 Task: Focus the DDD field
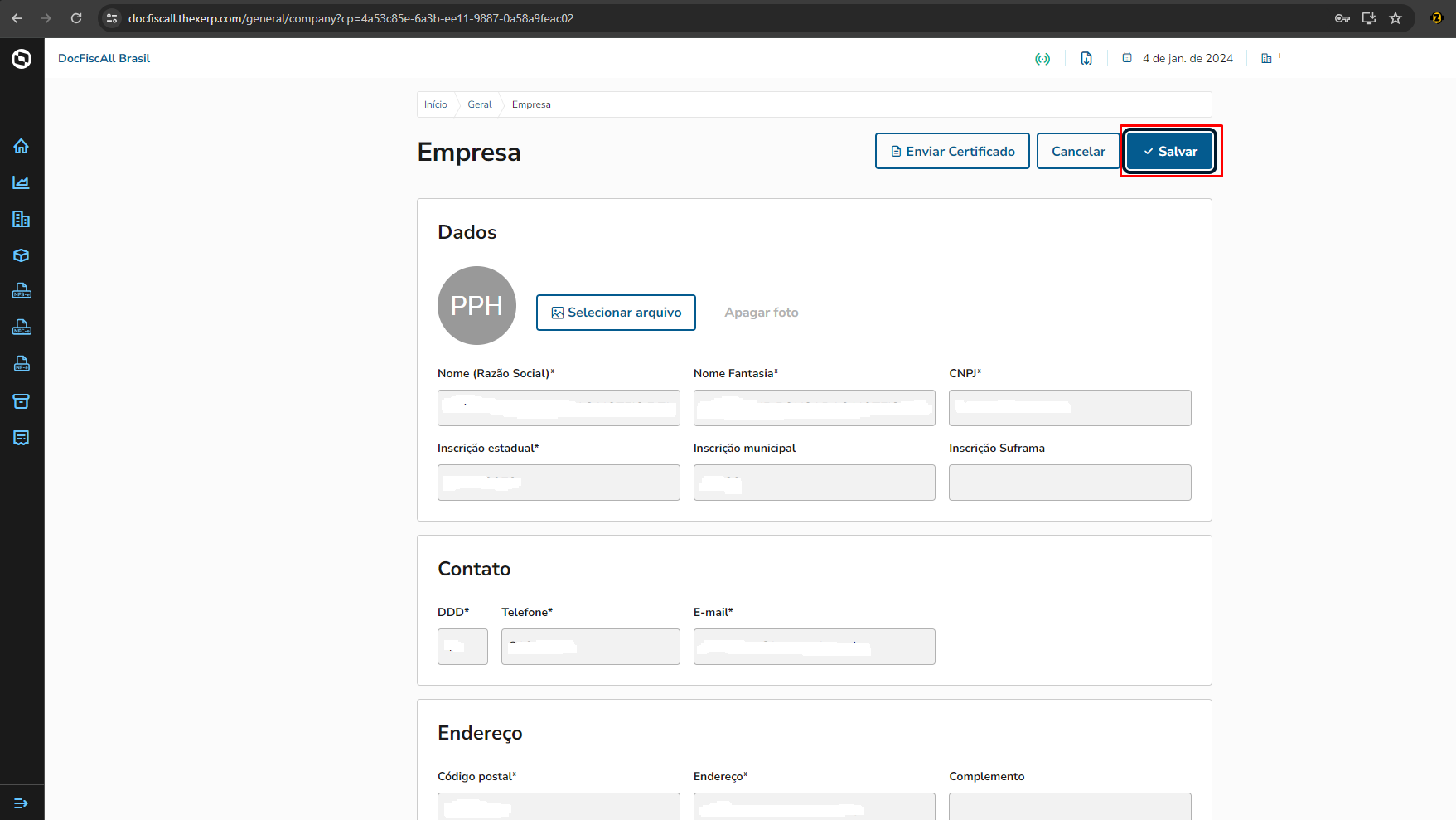click(x=462, y=647)
